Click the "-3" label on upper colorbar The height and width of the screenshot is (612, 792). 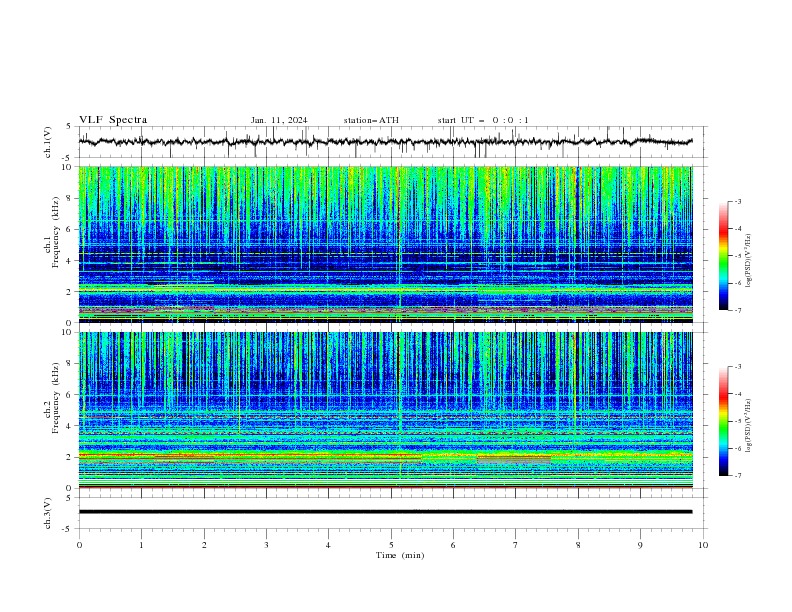point(737,201)
